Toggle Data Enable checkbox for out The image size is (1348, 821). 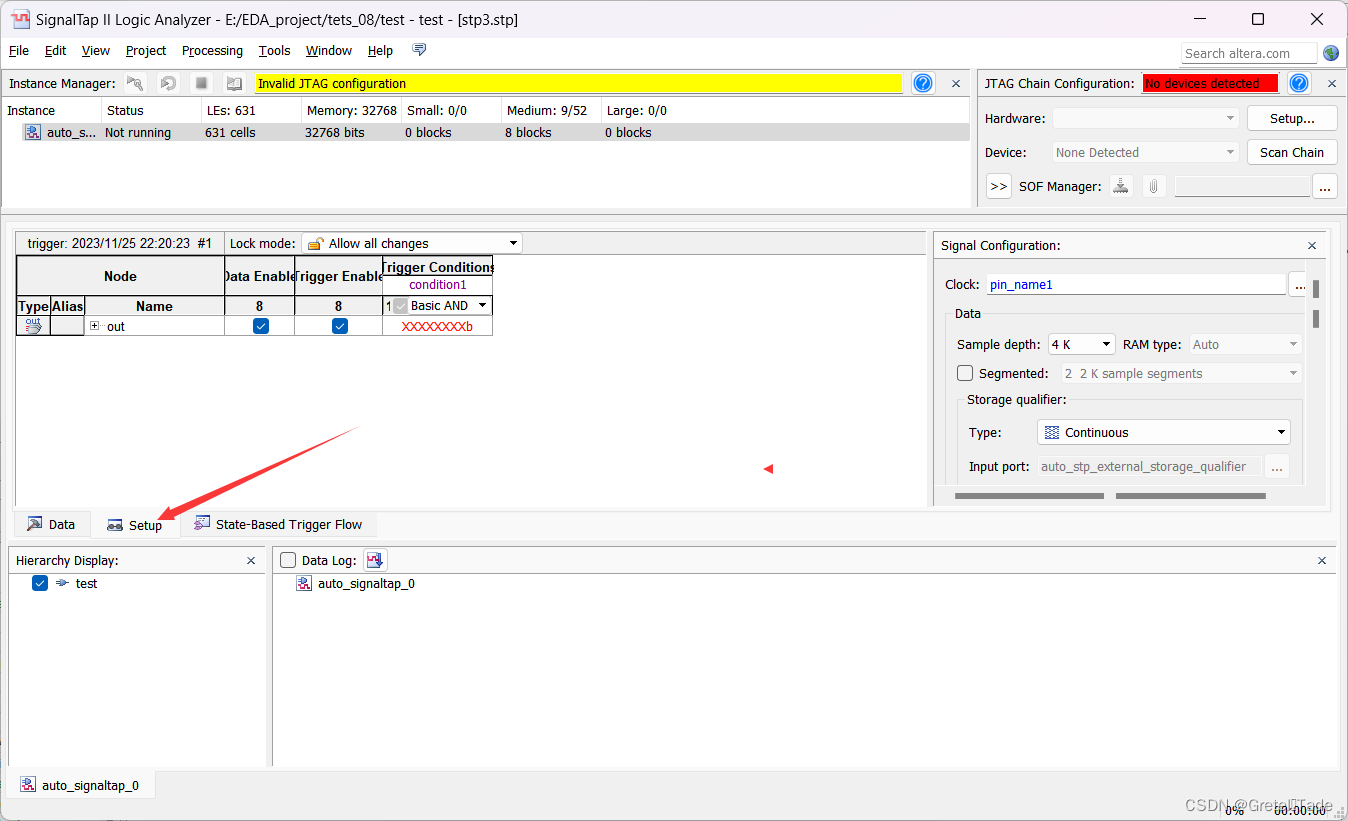(261, 326)
